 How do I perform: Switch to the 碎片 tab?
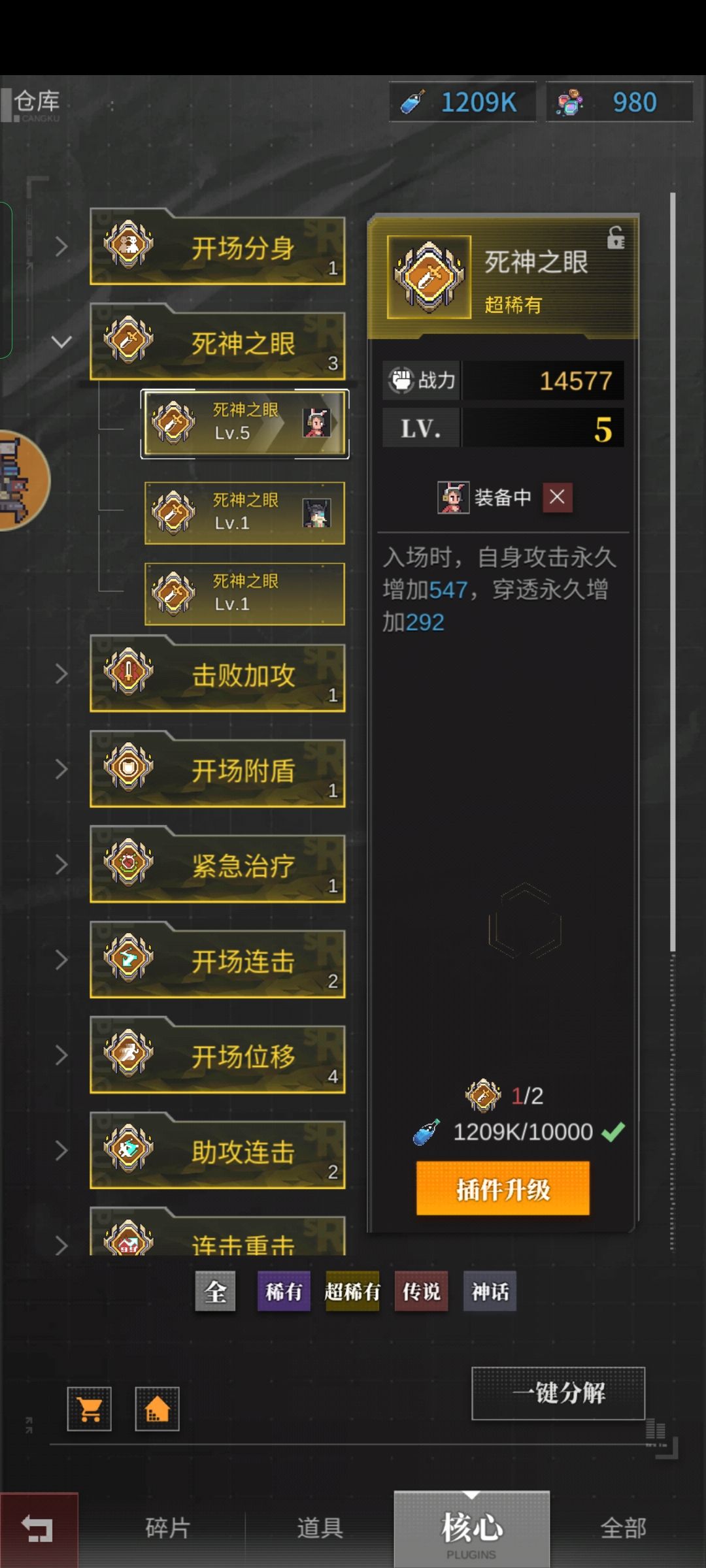(168, 1528)
